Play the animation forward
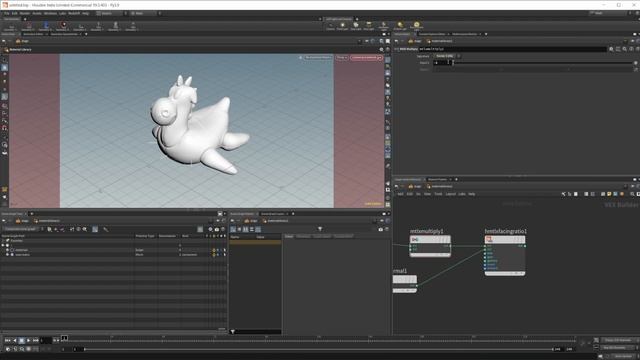The image size is (640, 360). tap(29, 340)
